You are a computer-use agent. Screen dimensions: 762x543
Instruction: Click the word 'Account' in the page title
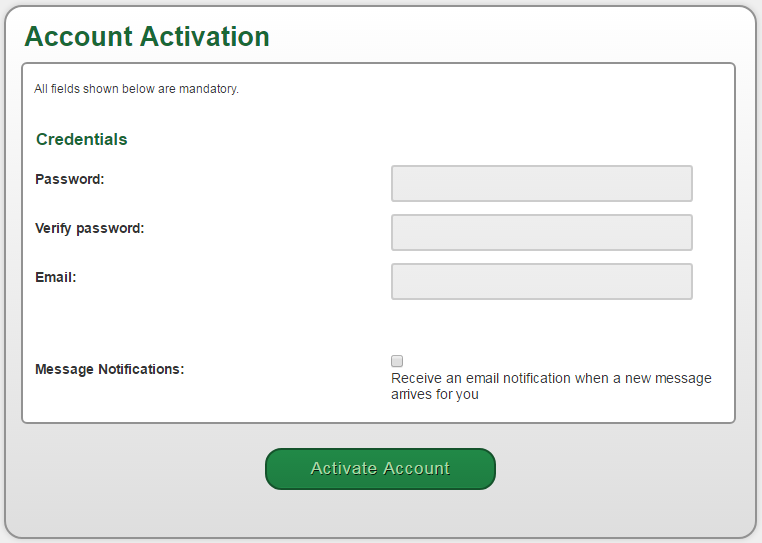79,36
